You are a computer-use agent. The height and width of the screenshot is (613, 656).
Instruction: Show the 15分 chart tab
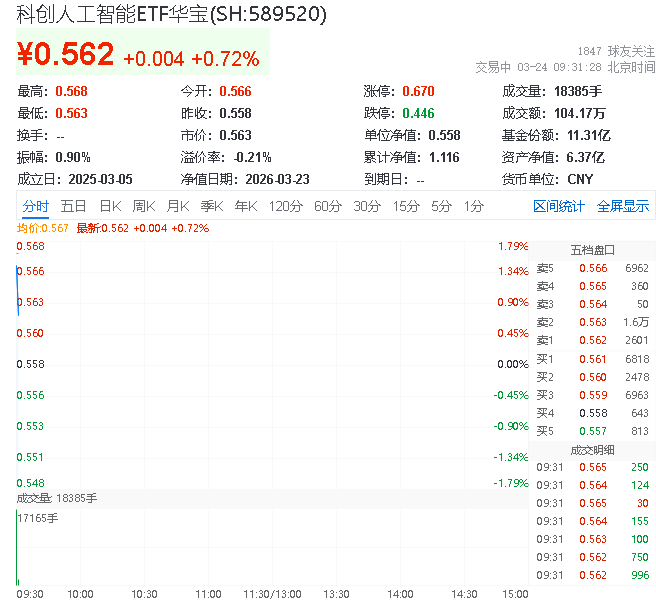[x=406, y=207]
